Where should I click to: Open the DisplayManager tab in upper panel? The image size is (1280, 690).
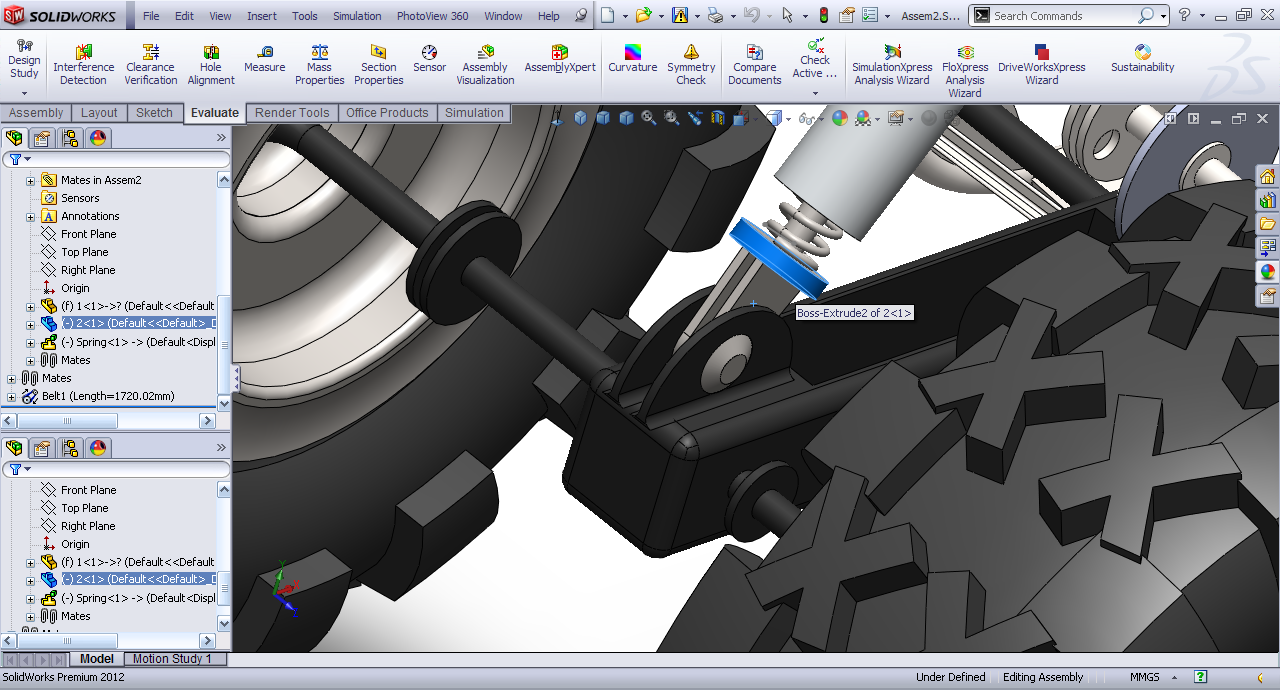click(x=98, y=138)
